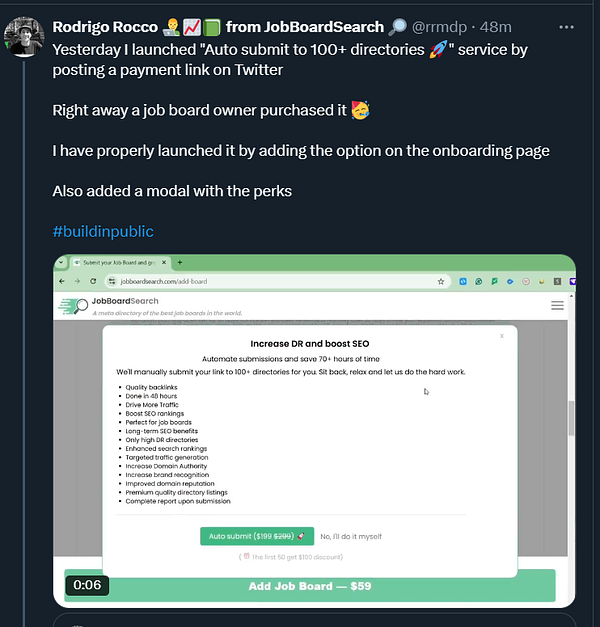The image size is (600, 627).
Task: Open a new browser tab
Action: pyautogui.click(x=179, y=262)
